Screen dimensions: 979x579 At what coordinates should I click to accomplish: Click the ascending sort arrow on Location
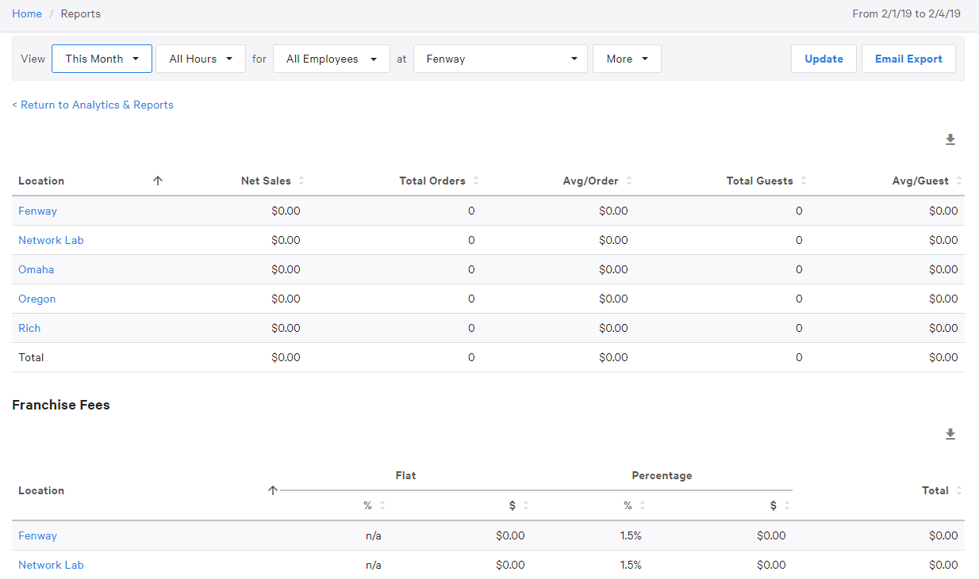158,181
